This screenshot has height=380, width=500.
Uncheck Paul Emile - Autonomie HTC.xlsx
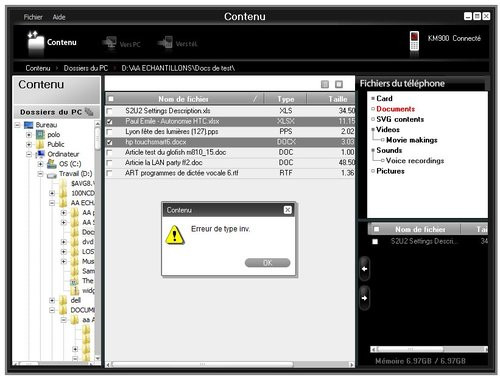pos(109,121)
